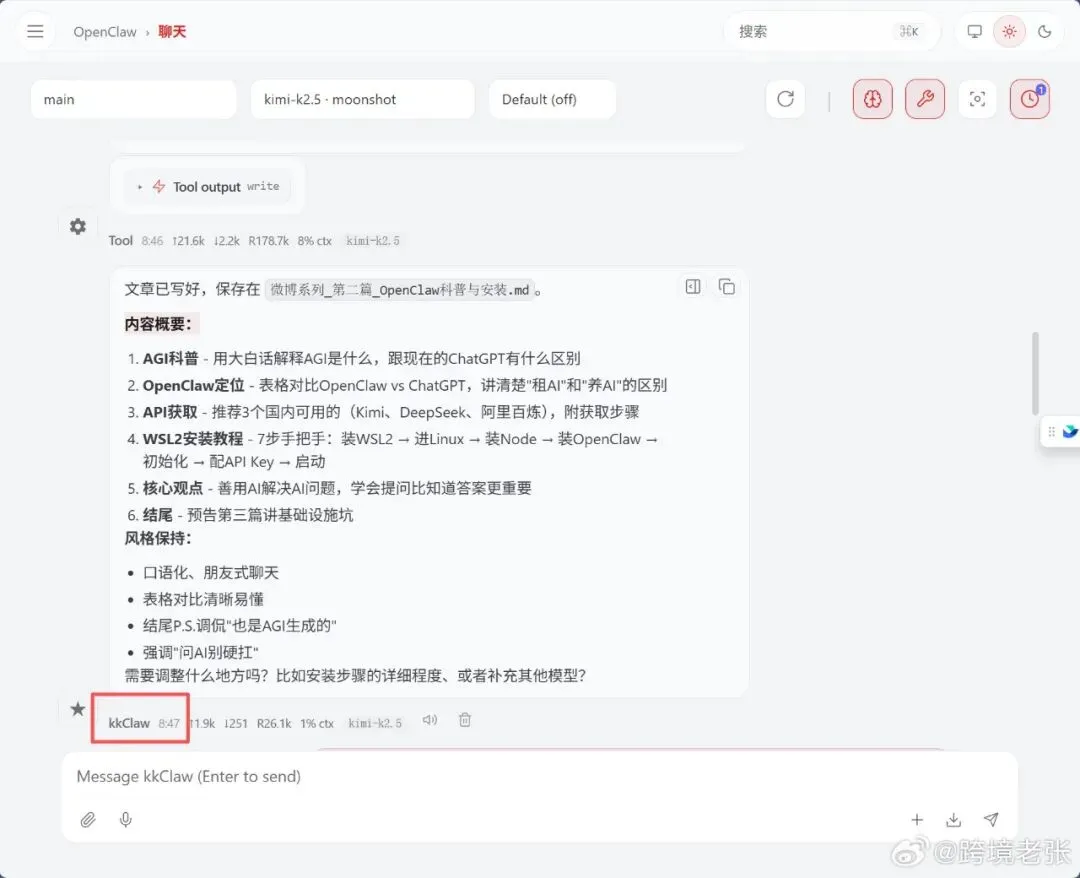The width and height of the screenshot is (1080, 878).
Task: Open the Default (off) dropdown
Action: (552, 99)
